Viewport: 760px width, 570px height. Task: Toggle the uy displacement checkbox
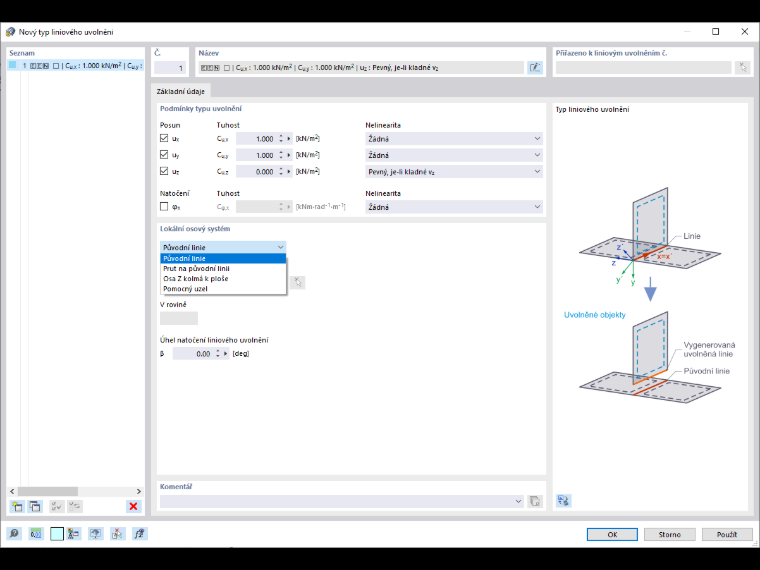[x=164, y=155]
